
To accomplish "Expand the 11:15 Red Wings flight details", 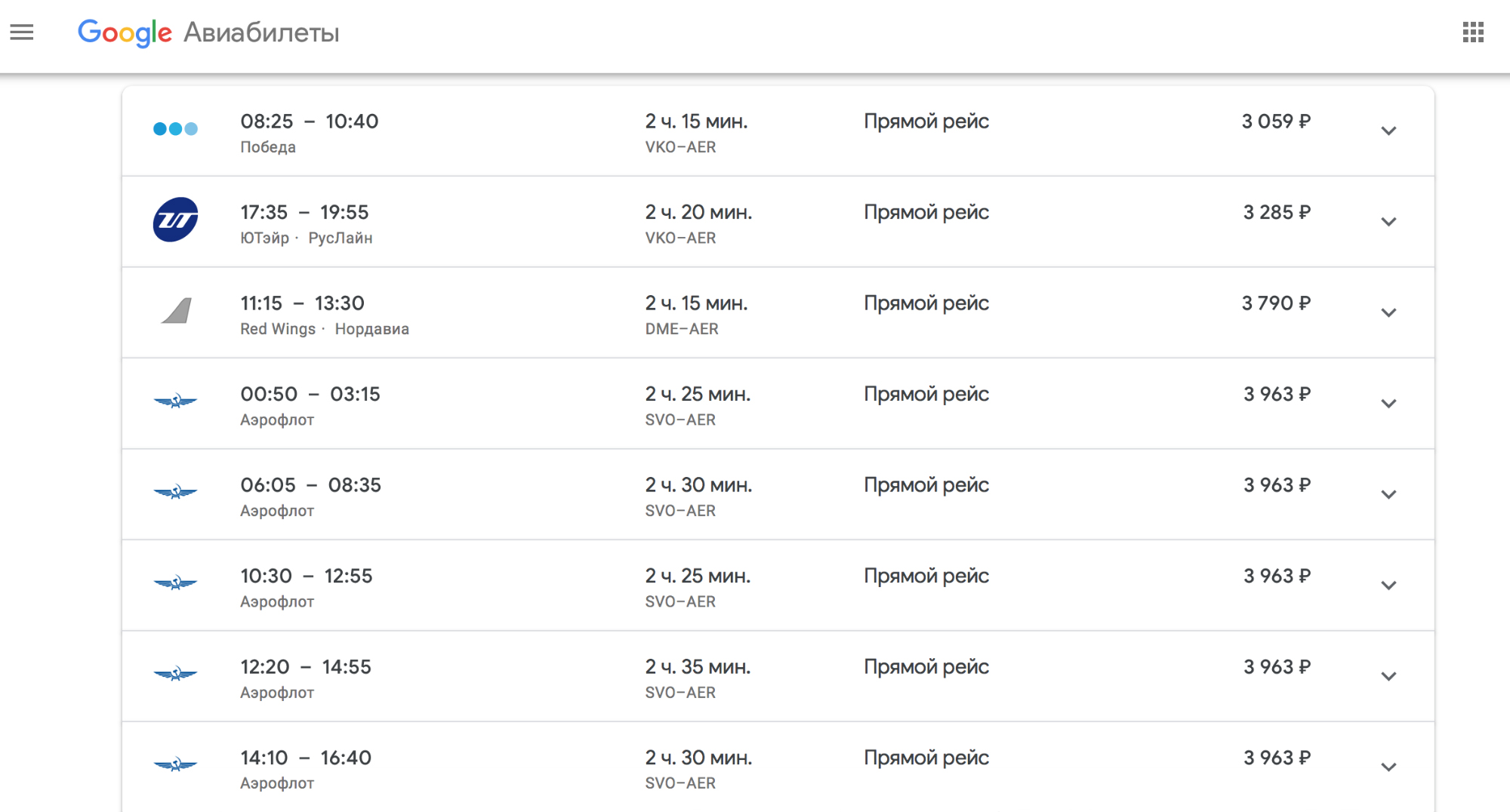I will [1388, 312].
